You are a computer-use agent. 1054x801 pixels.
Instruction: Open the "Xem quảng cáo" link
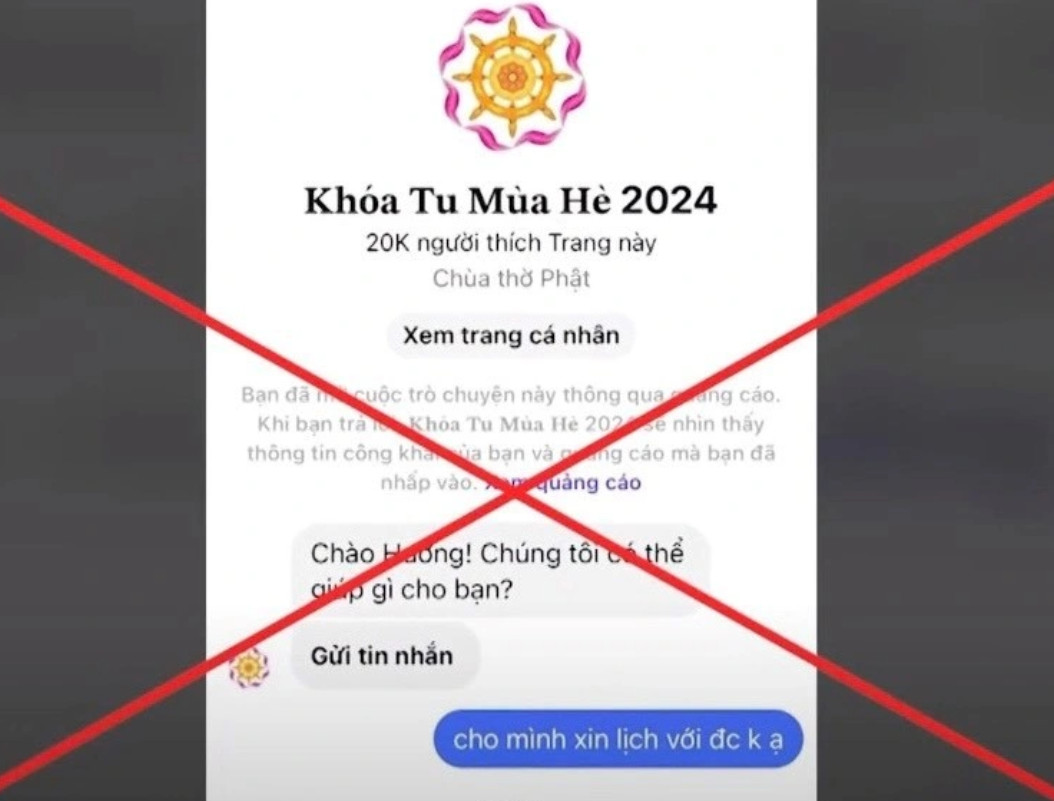(563, 482)
